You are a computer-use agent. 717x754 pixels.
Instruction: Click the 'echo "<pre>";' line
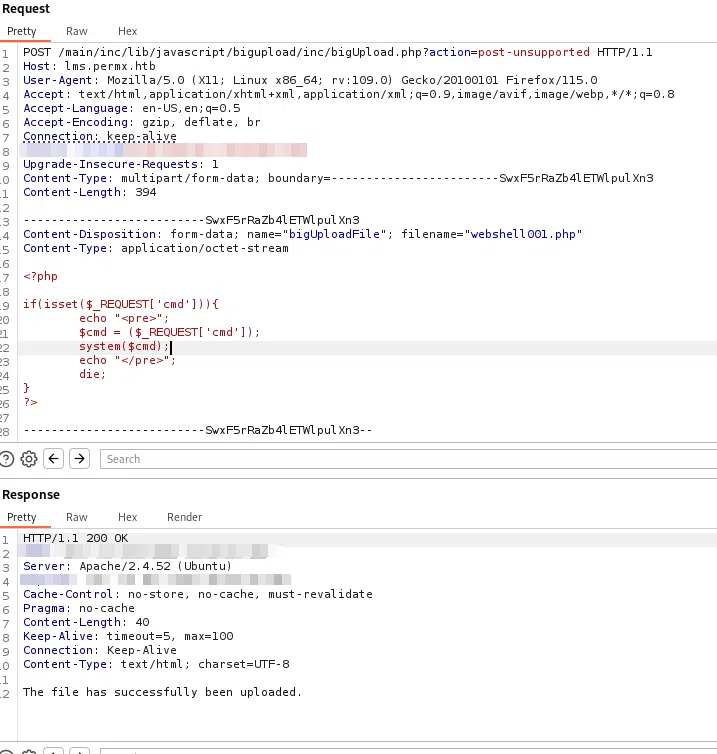(x=124, y=318)
